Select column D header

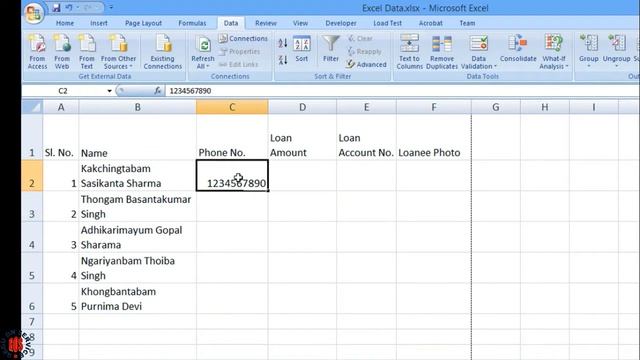[302, 107]
